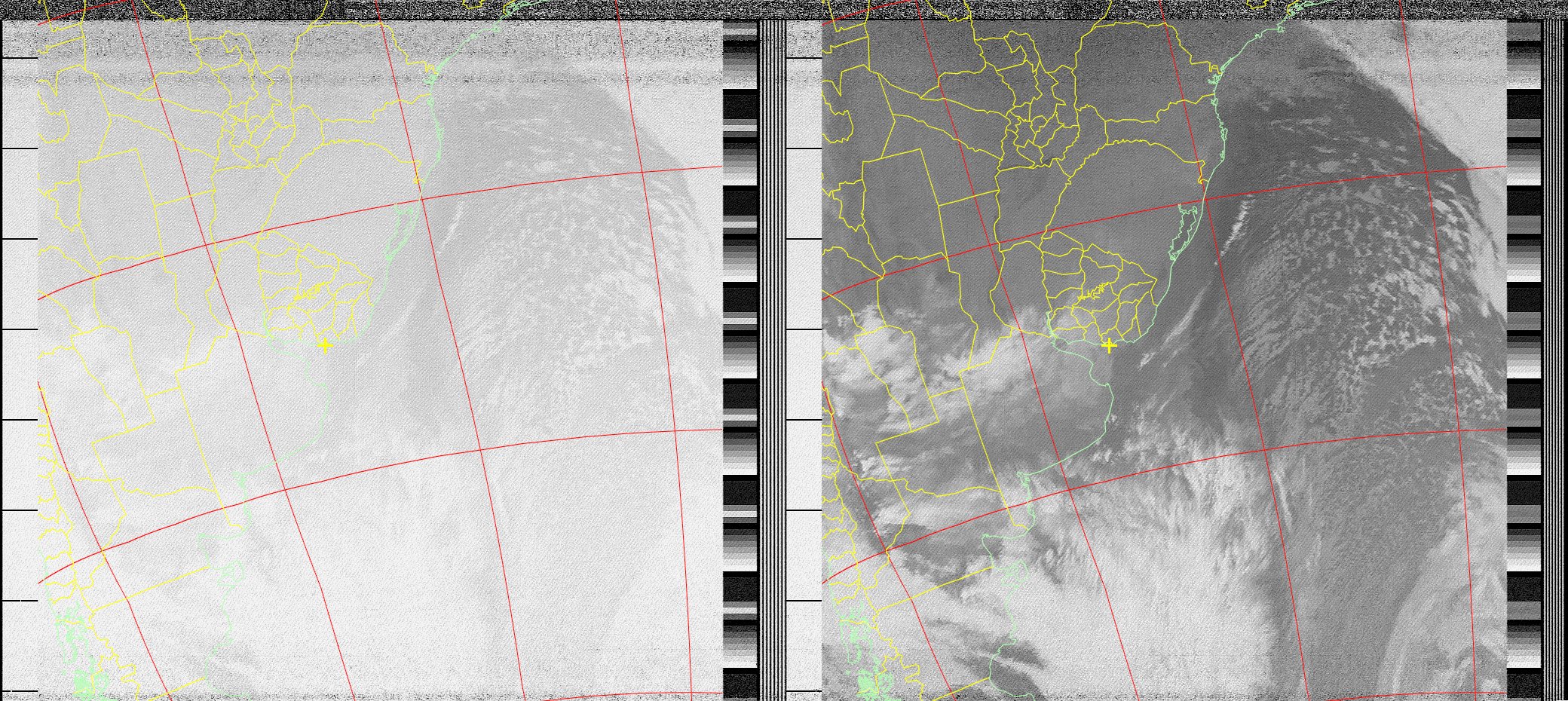The image size is (1568, 701).
Task: Select the grayscale telemetry strip beside the right image
Action: click(1524, 360)
